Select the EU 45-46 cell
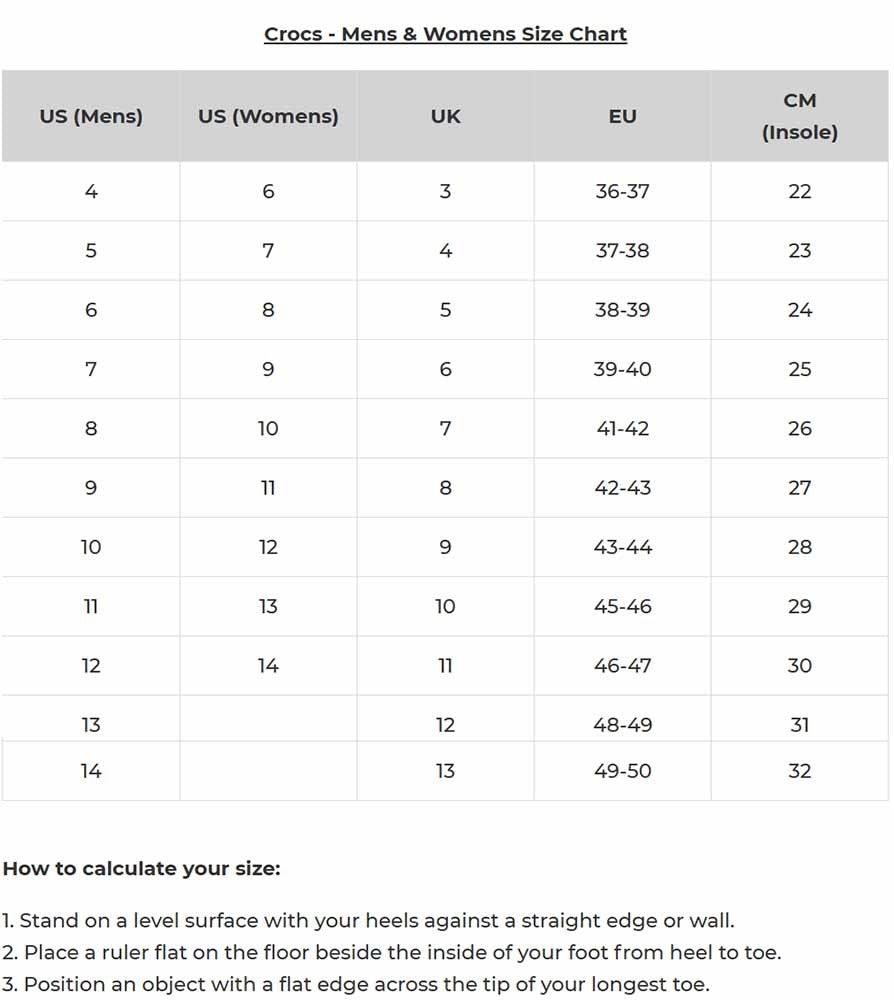 (x=622, y=607)
